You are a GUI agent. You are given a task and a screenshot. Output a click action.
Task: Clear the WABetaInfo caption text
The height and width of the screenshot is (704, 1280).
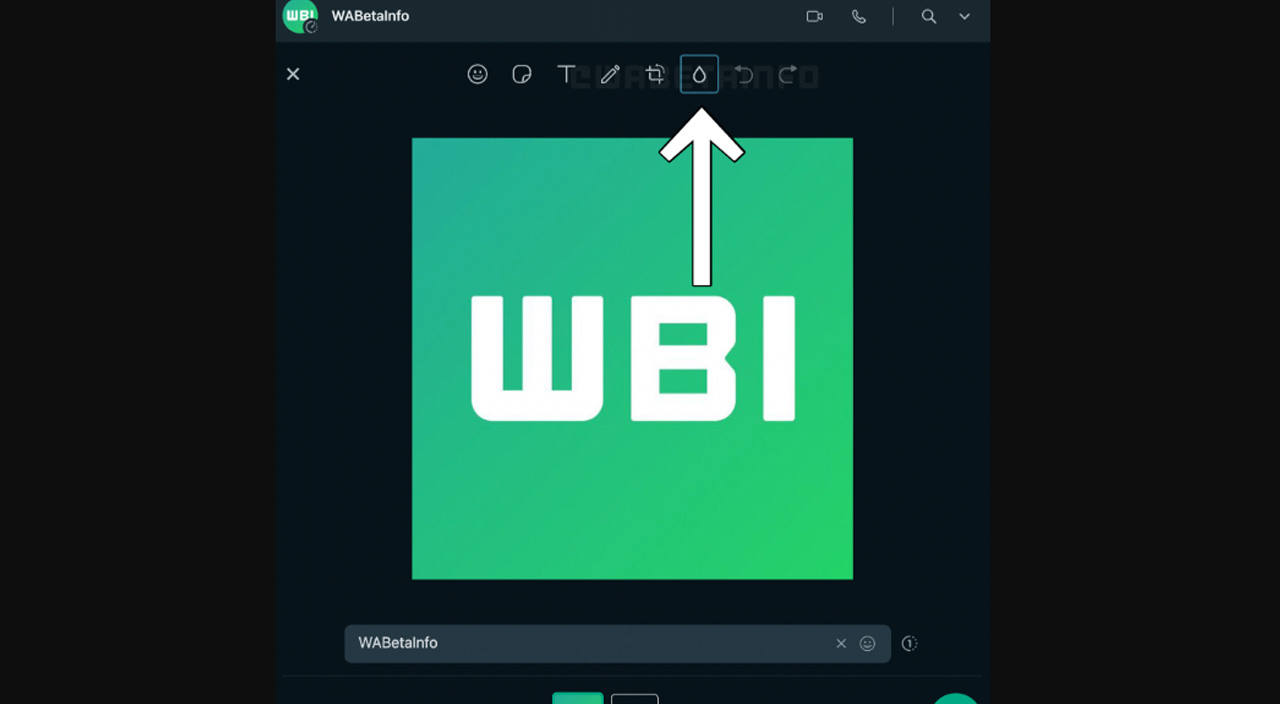[841, 643]
